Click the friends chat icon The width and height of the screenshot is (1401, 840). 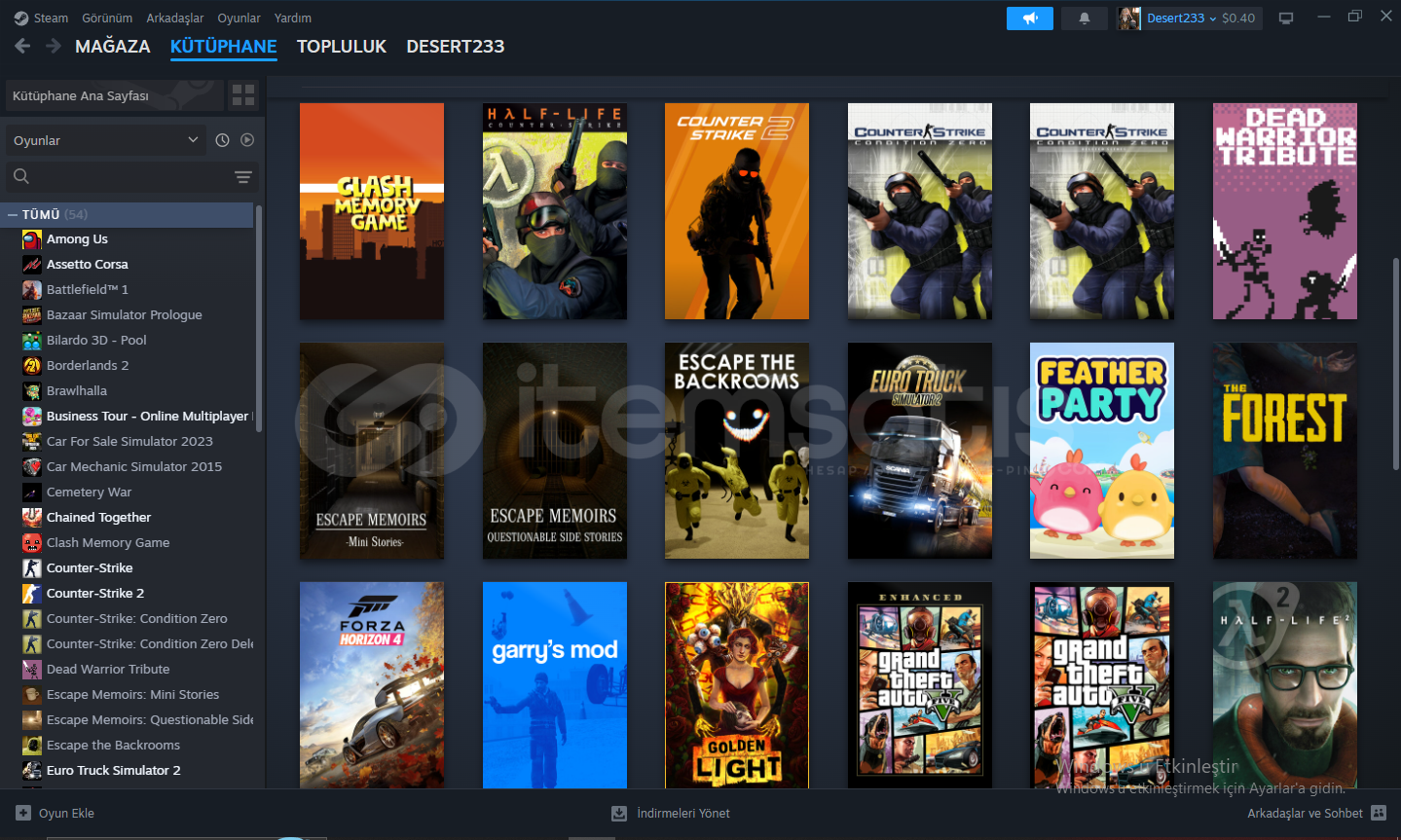(x=1379, y=813)
